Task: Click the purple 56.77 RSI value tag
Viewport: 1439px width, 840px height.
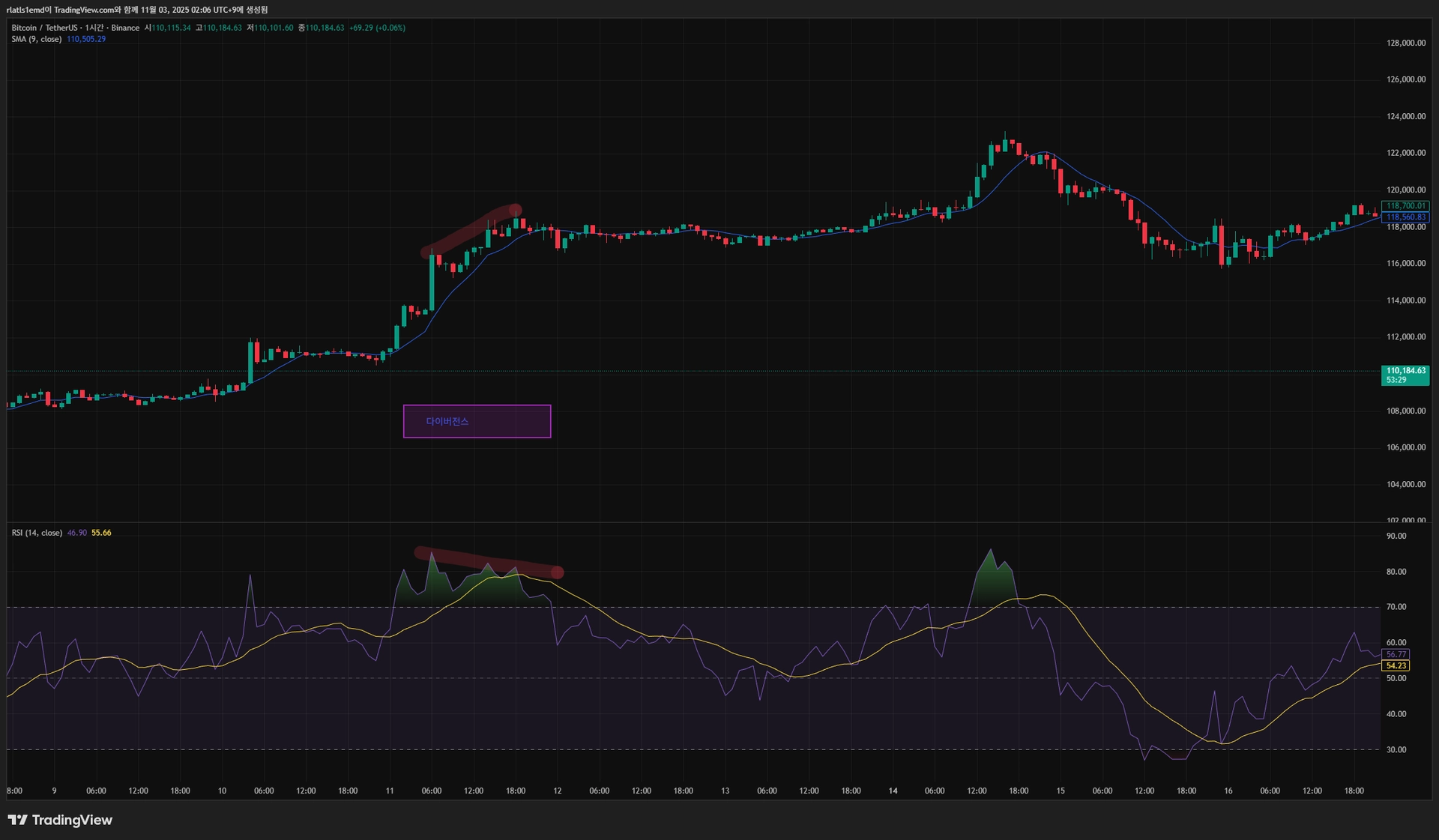Action: (x=1396, y=654)
